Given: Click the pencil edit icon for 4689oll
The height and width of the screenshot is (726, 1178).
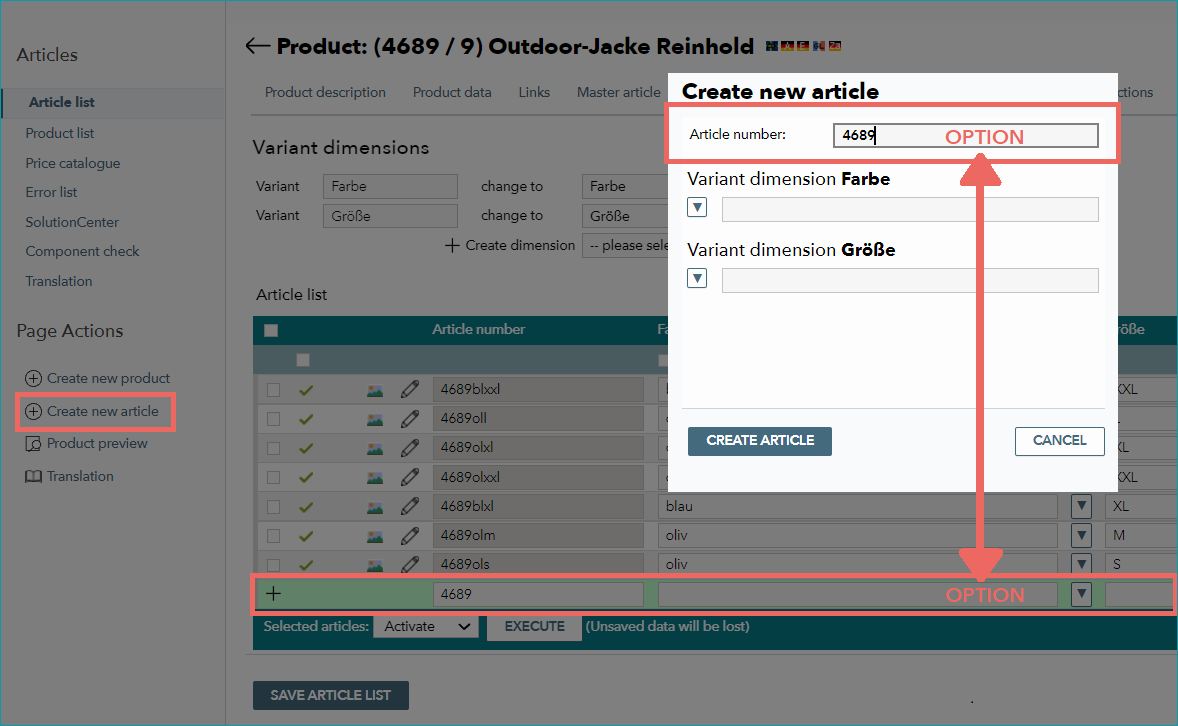Looking at the screenshot, I should click(x=409, y=419).
